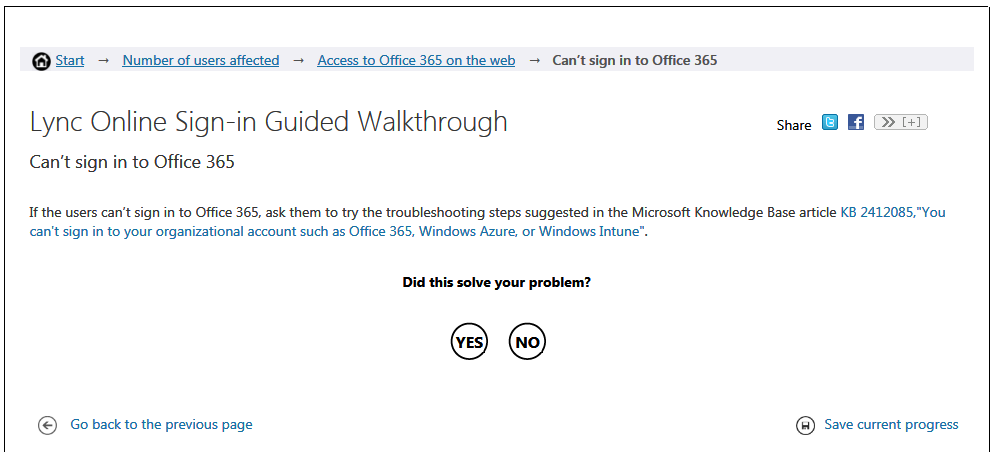This screenshot has width=995, height=452.
Task: Share this page on Facebook
Action: 856,123
